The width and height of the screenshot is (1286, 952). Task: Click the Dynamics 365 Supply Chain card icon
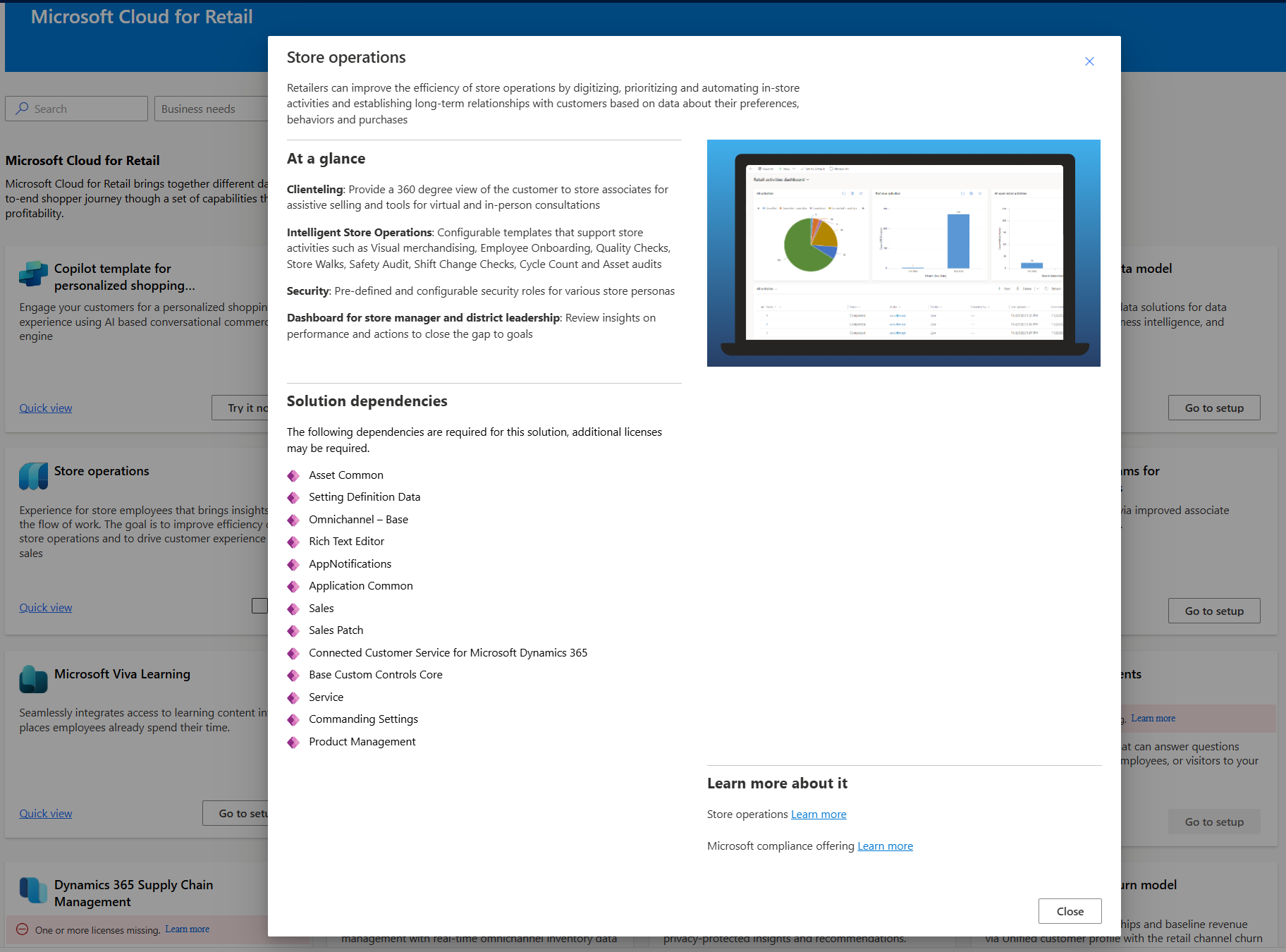[33, 890]
